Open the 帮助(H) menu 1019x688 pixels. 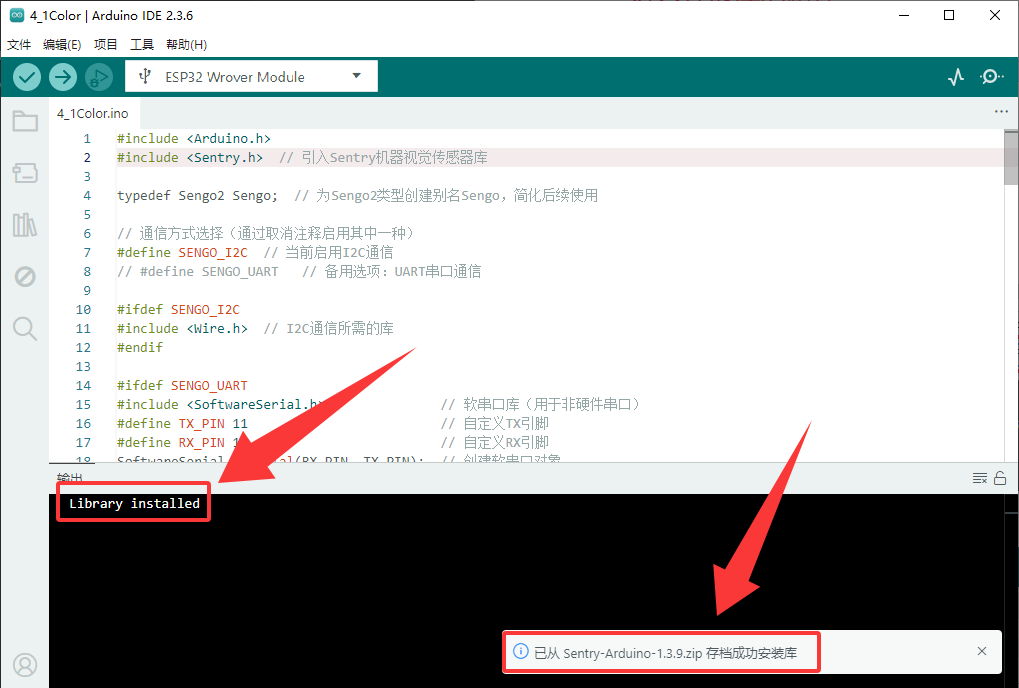click(187, 44)
